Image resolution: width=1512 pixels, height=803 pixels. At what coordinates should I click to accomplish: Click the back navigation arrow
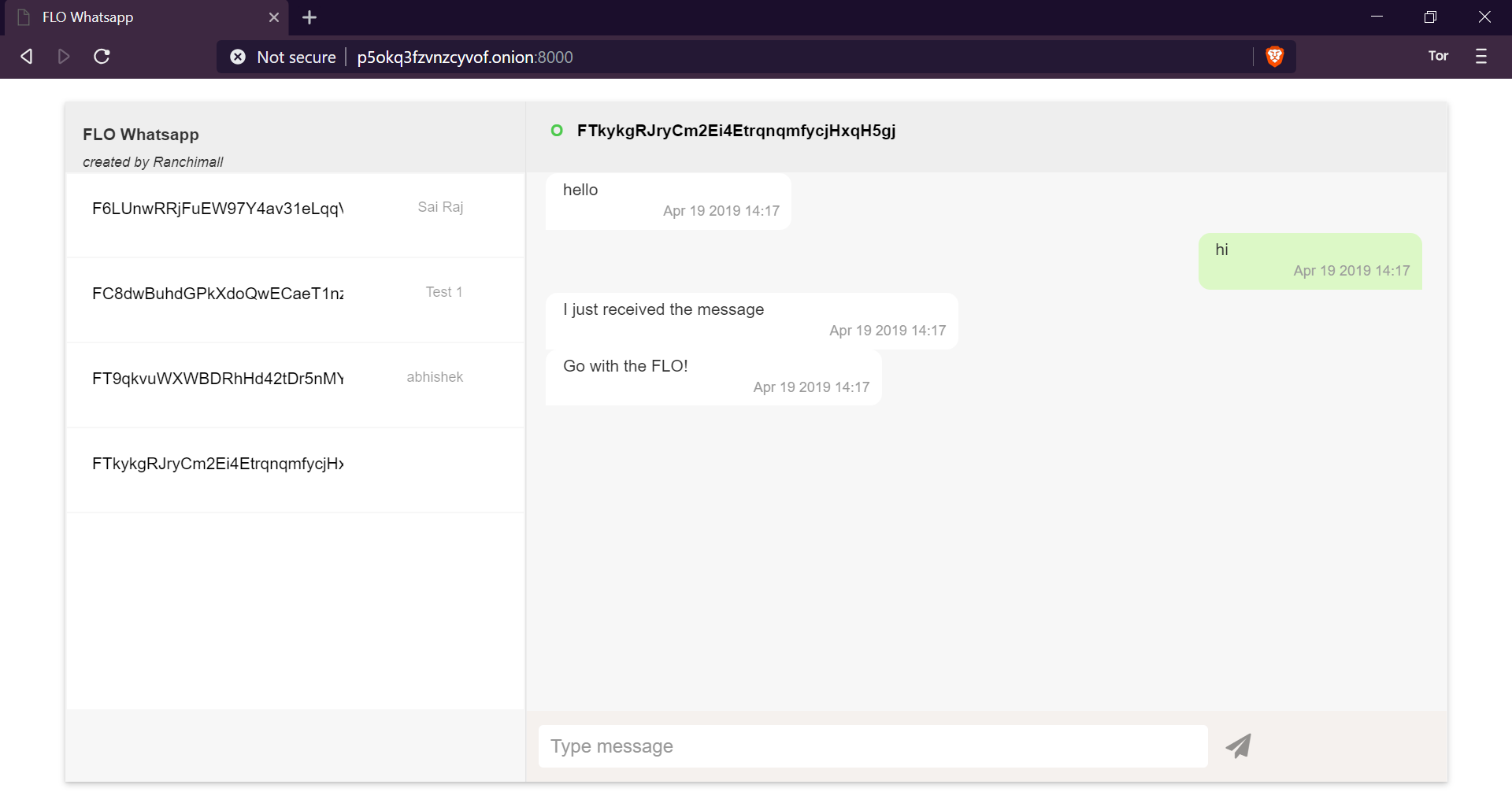click(x=26, y=56)
